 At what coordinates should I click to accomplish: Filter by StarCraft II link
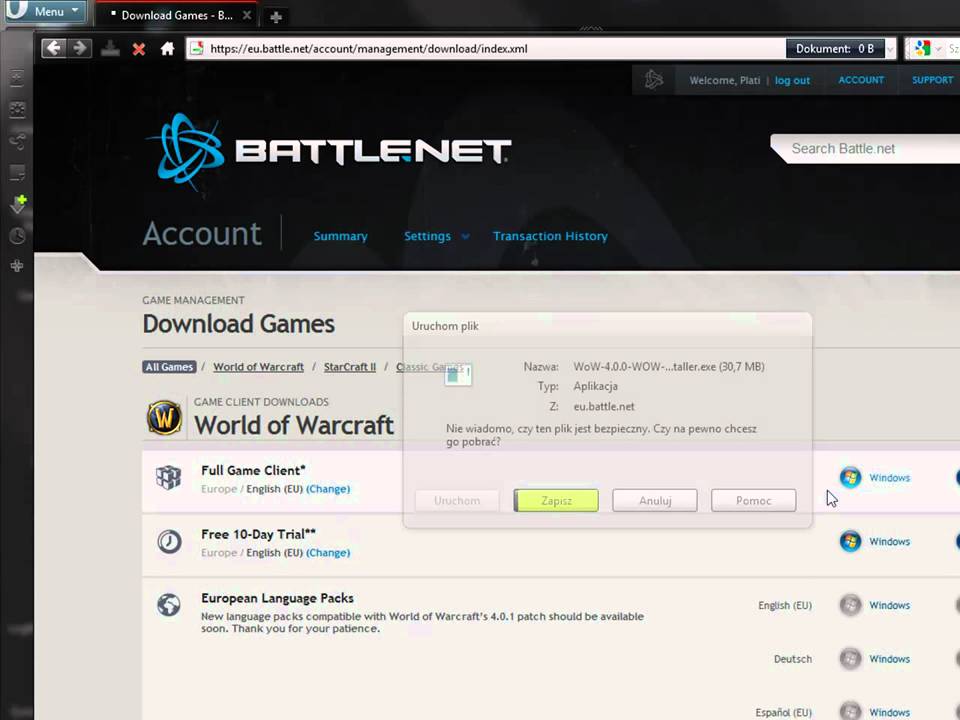coord(350,367)
